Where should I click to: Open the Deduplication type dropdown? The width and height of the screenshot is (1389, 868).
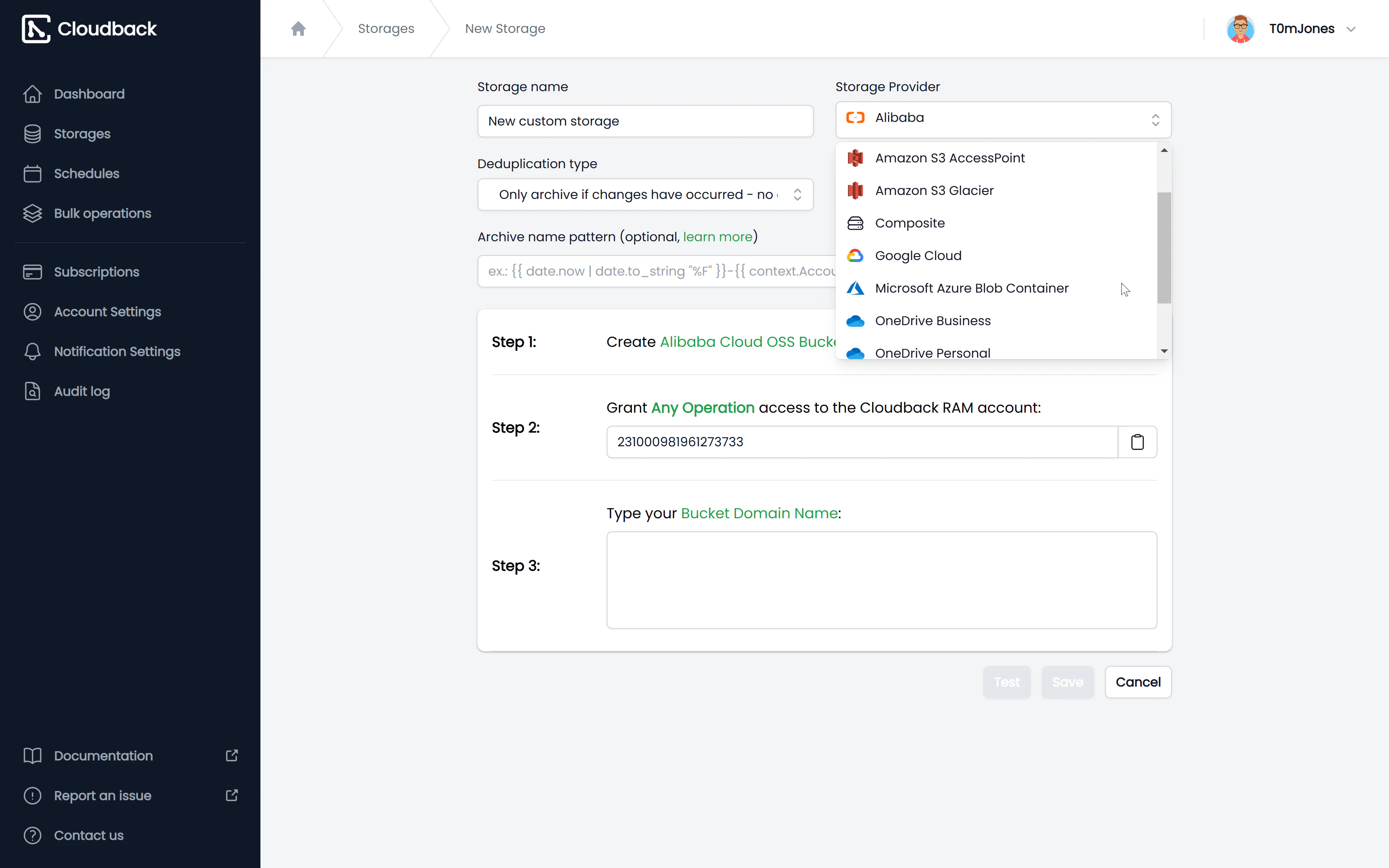[x=645, y=195]
